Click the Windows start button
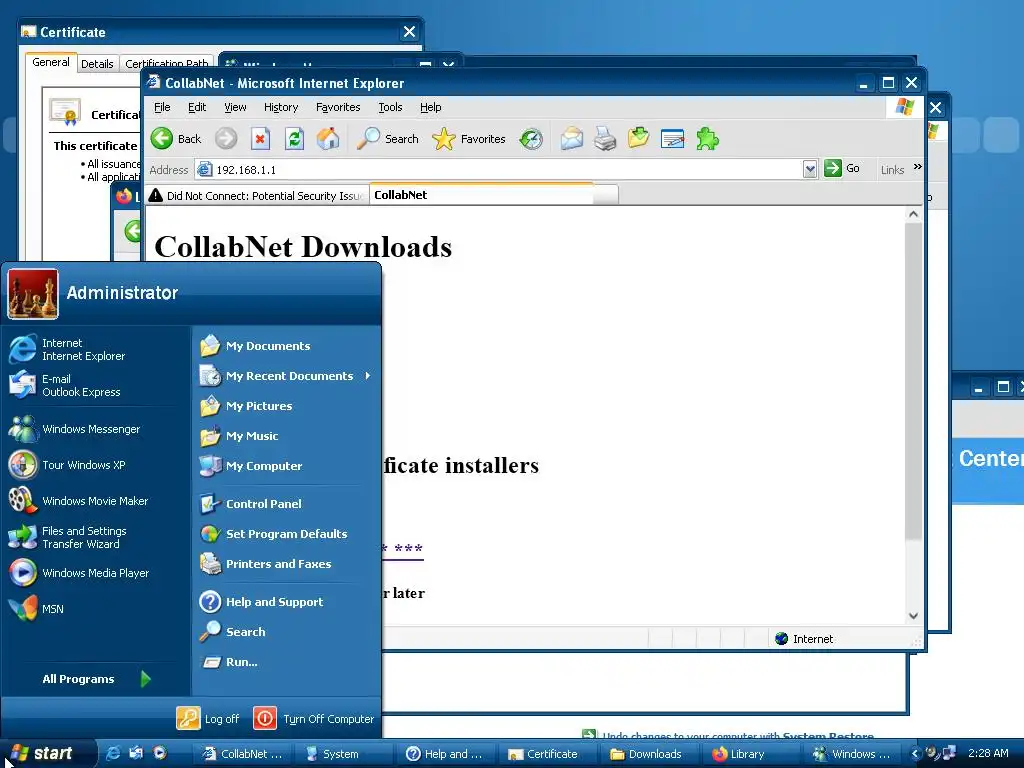1024x768 pixels. [x=48, y=754]
